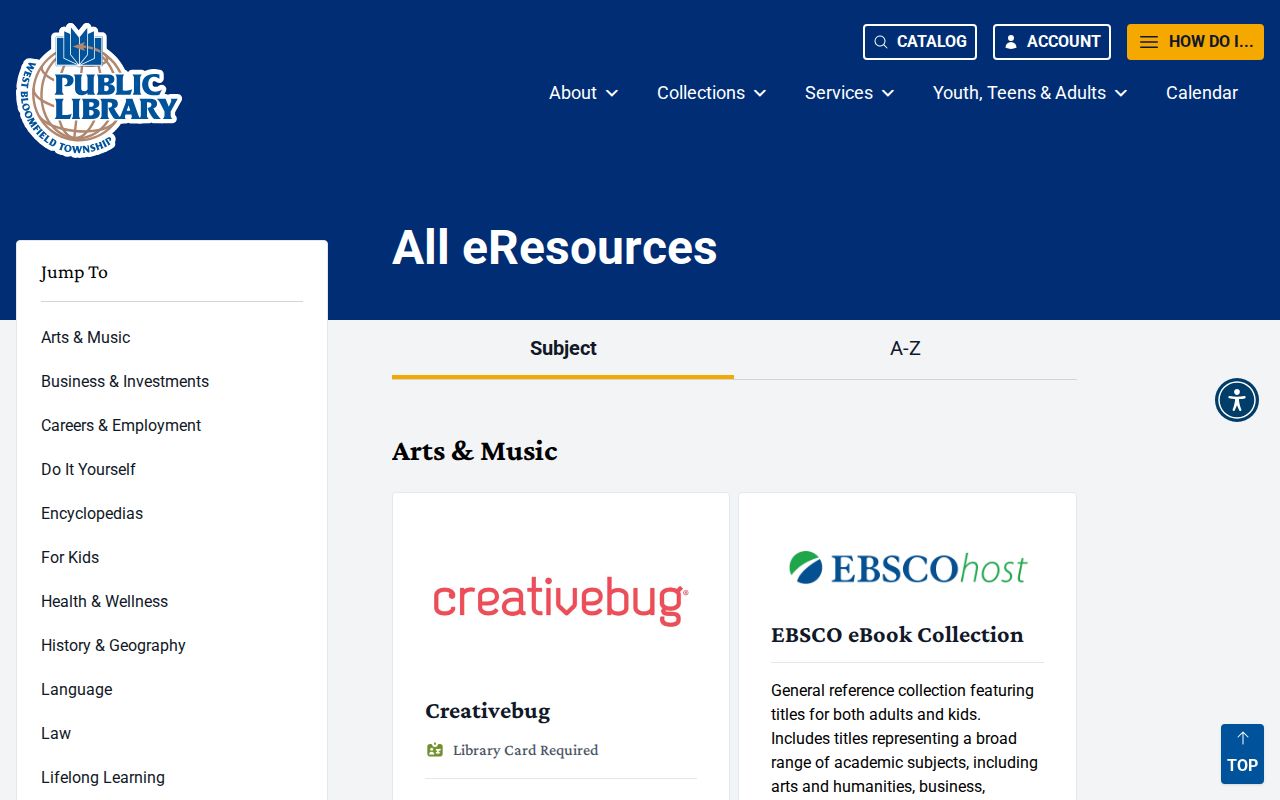The image size is (1280, 800).
Task: Open the Calendar menu item
Action: pos(1202,93)
